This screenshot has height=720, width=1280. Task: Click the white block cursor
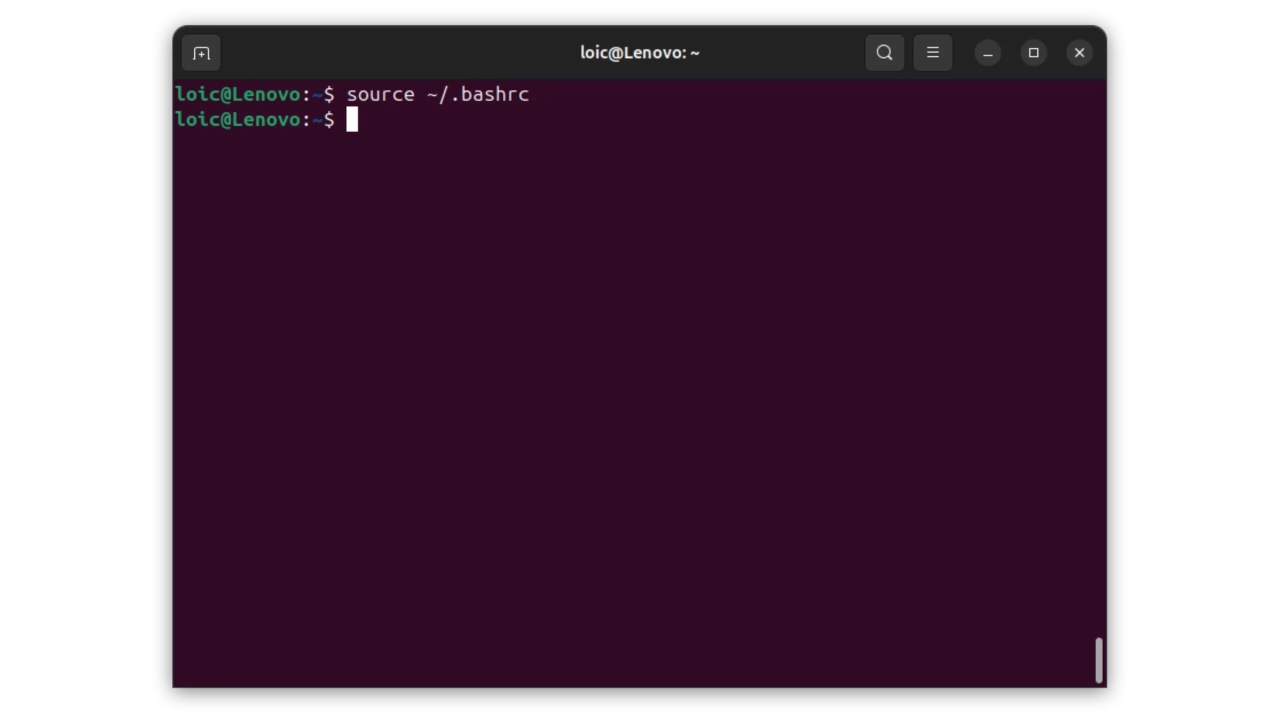[352, 120]
